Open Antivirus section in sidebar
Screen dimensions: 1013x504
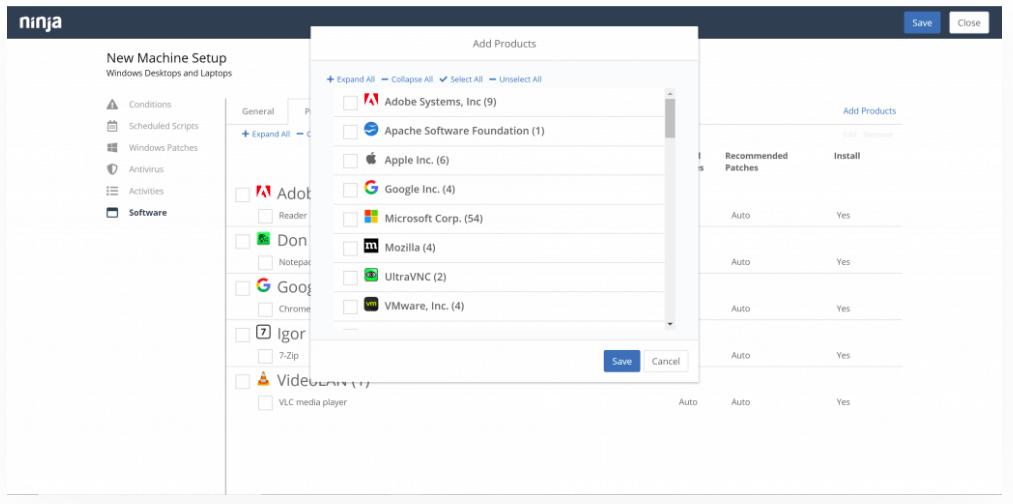tap(146, 169)
